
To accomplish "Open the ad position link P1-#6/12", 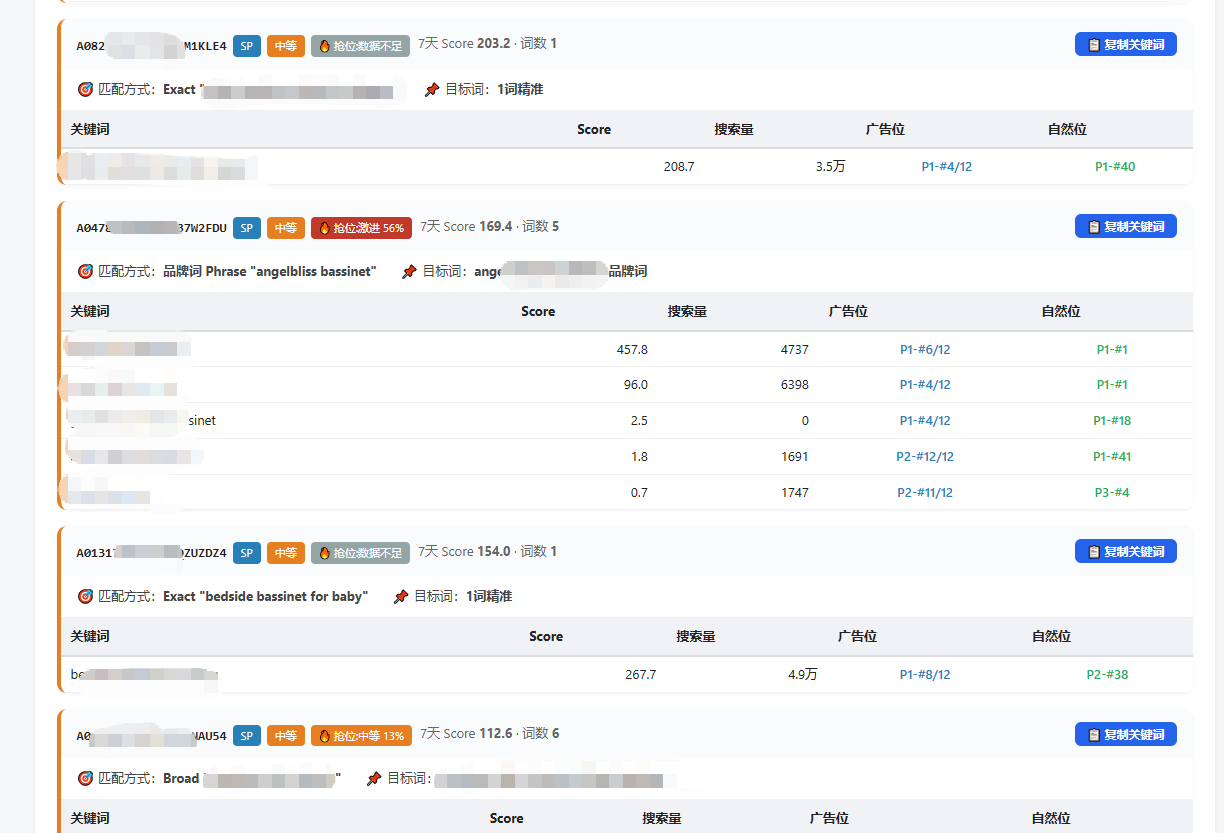I will [x=925, y=350].
